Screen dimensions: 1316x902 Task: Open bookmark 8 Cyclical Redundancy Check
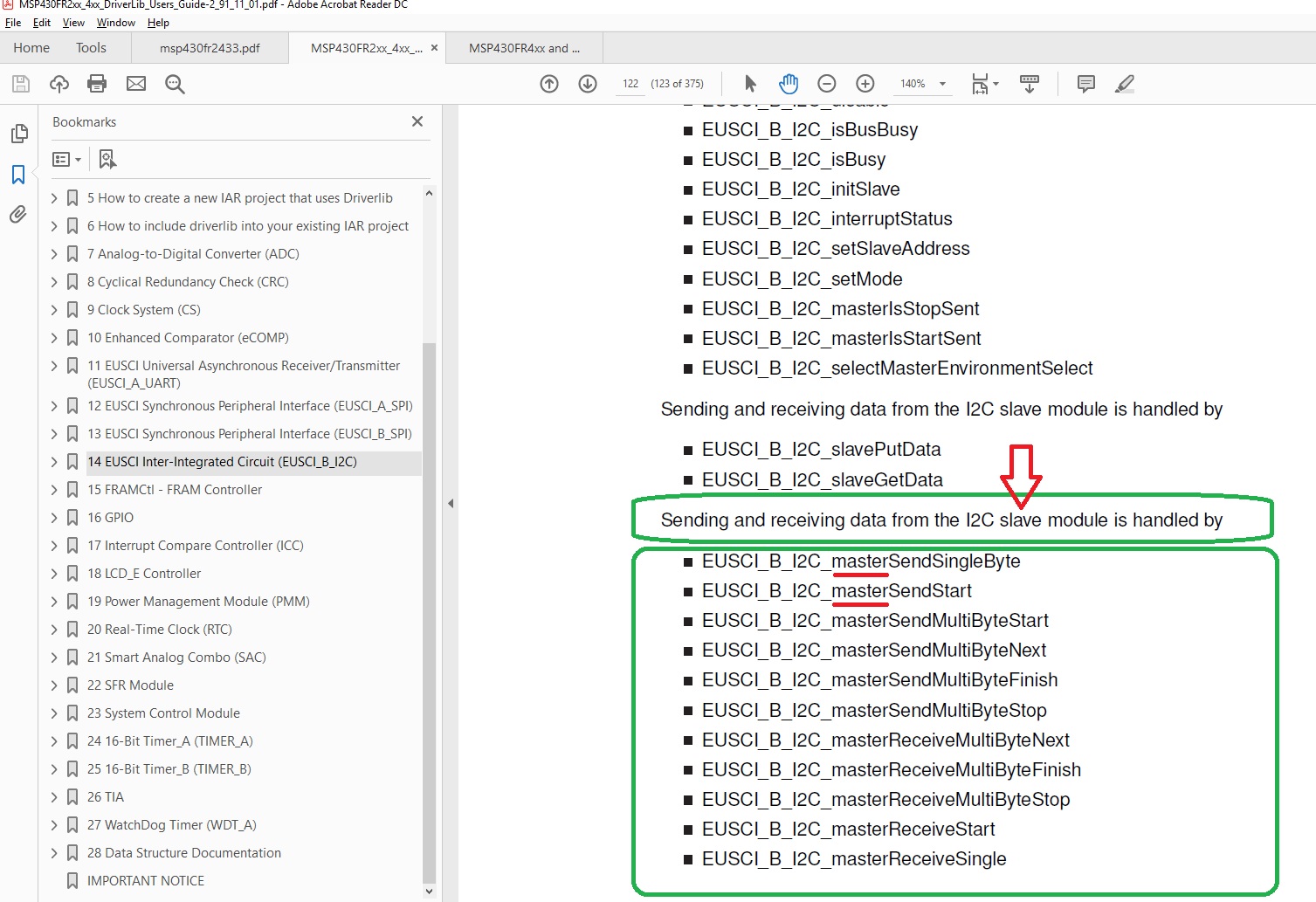[x=188, y=282]
